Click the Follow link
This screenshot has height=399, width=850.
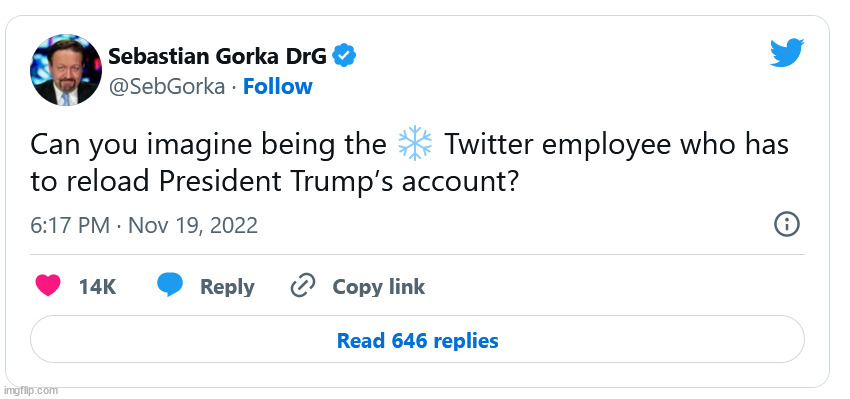pyautogui.click(x=278, y=86)
